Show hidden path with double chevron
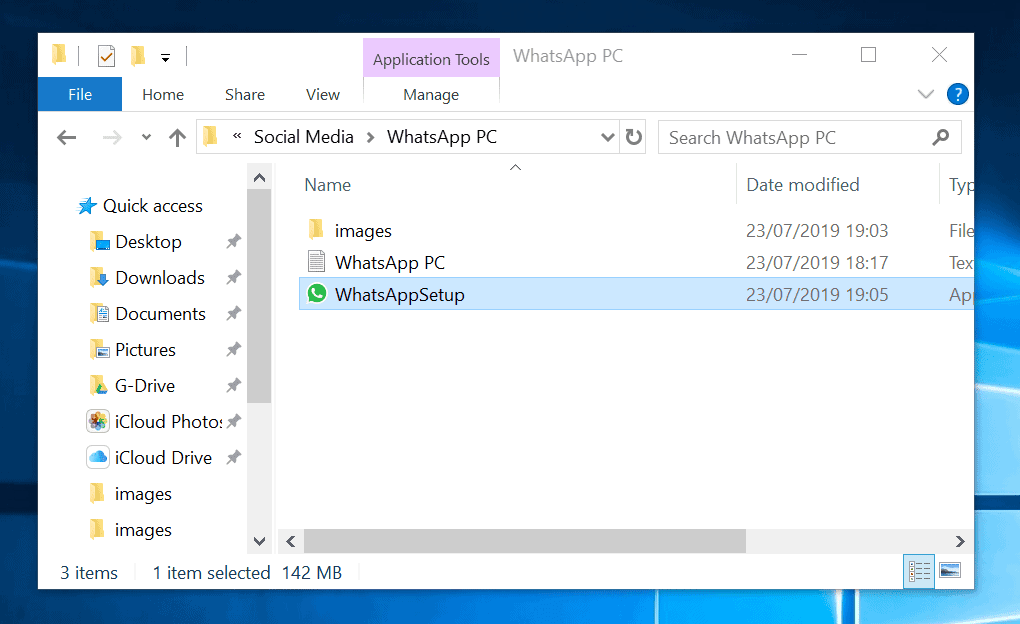The height and width of the screenshot is (624, 1020). (x=237, y=136)
